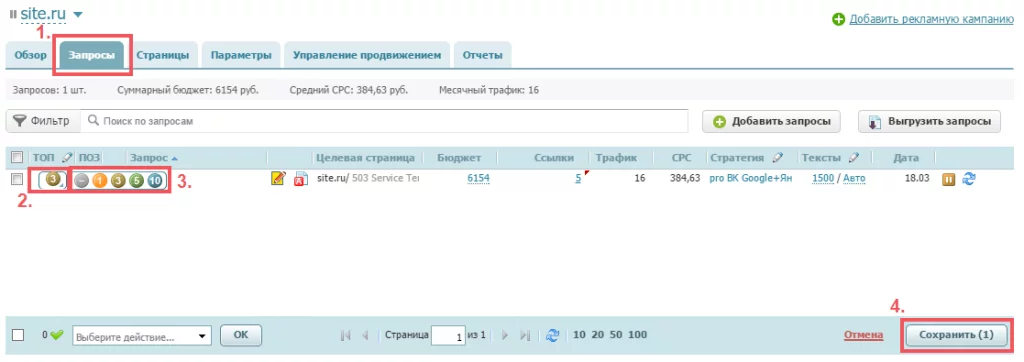Image resolution: width=1024 pixels, height=362 pixels.
Task: Open the links count 5
Action: pos(578,178)
